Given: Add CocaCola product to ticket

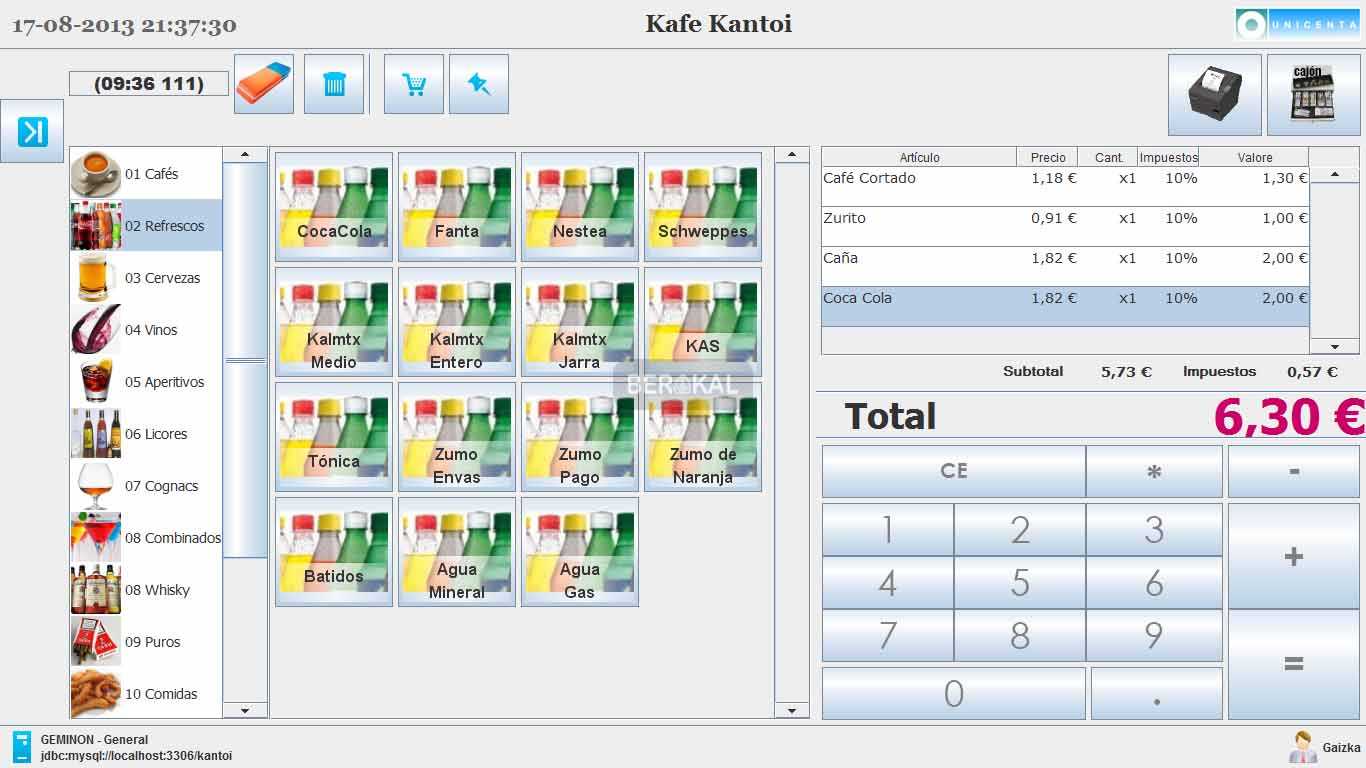Looking at the screenshot, I should coord(334,207).
